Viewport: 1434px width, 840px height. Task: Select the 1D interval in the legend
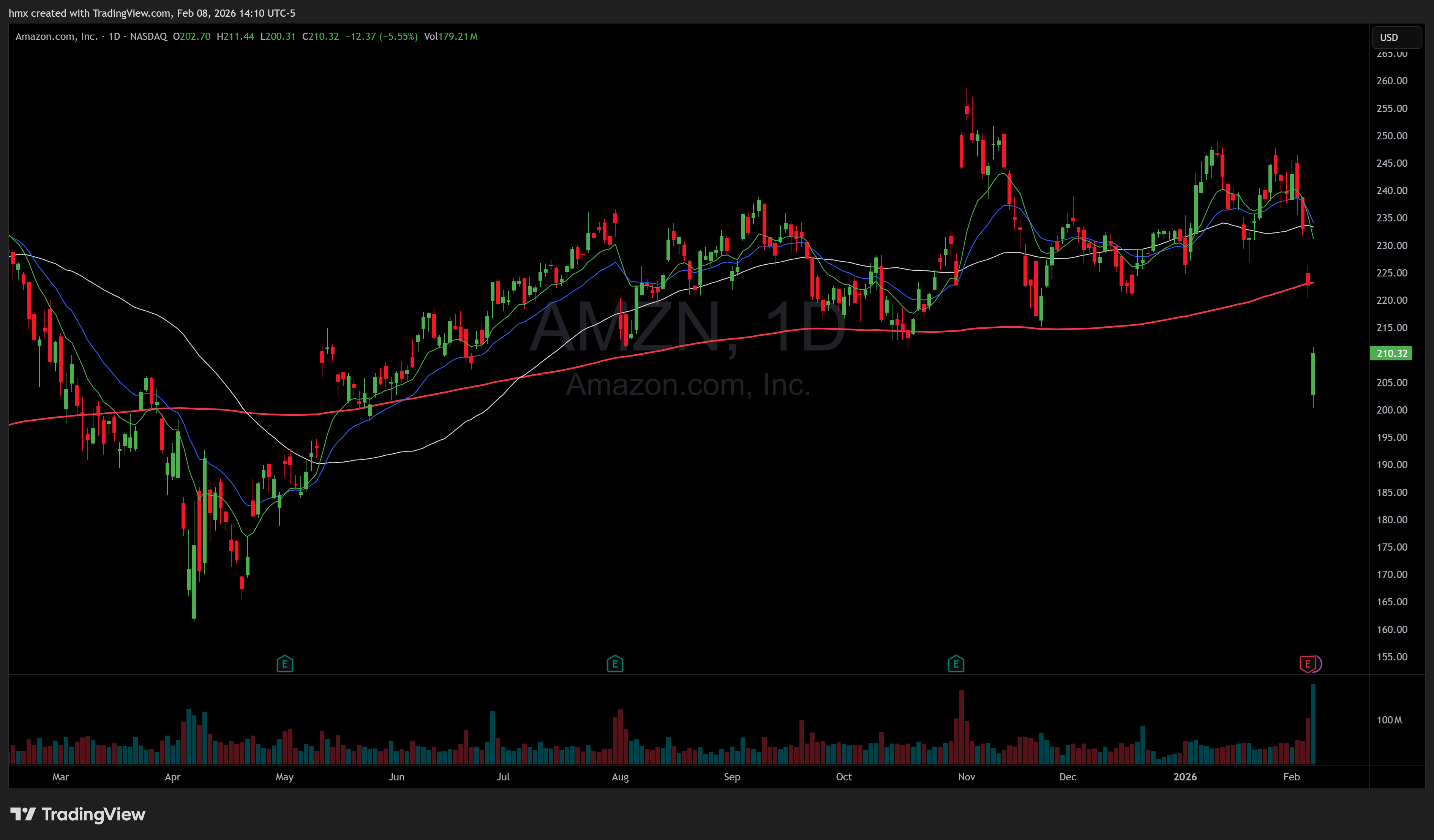114,36
